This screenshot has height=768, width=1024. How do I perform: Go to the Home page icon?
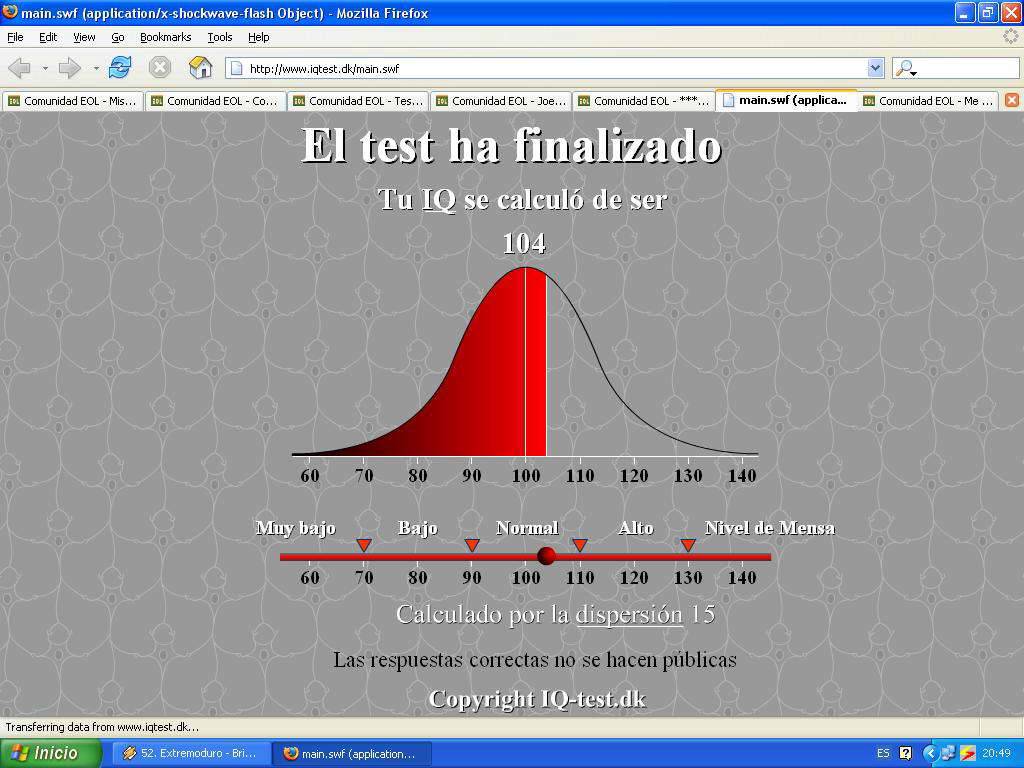click(x=200, y=67)
